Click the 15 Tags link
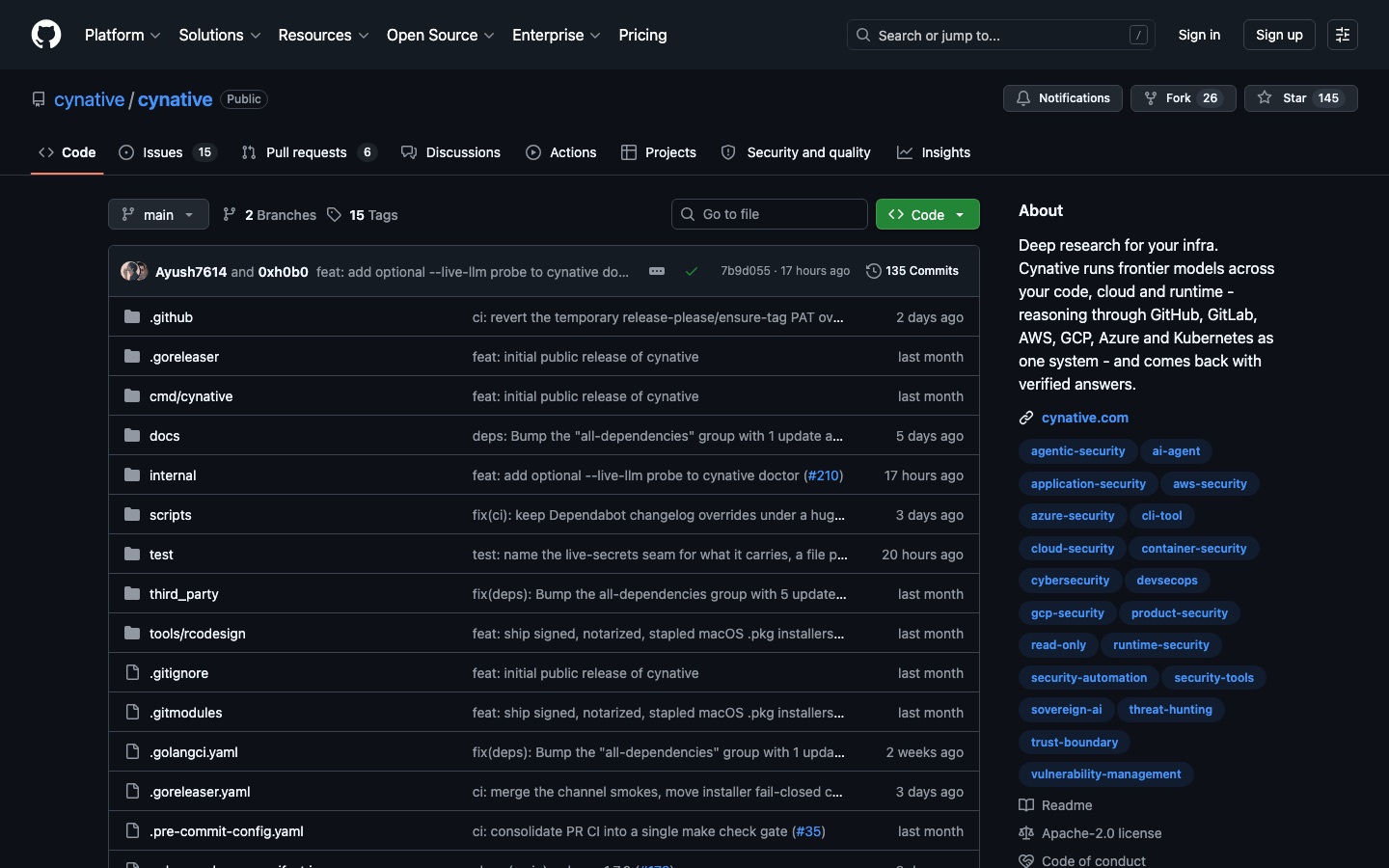 tap(363, 215)
